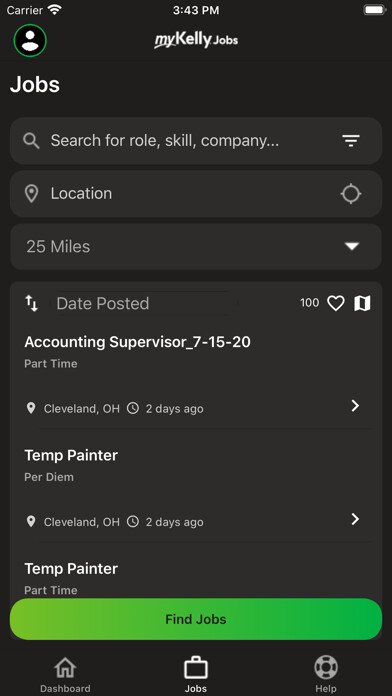
Task: Open the user profile avatar icon
Action: (30, 40)
